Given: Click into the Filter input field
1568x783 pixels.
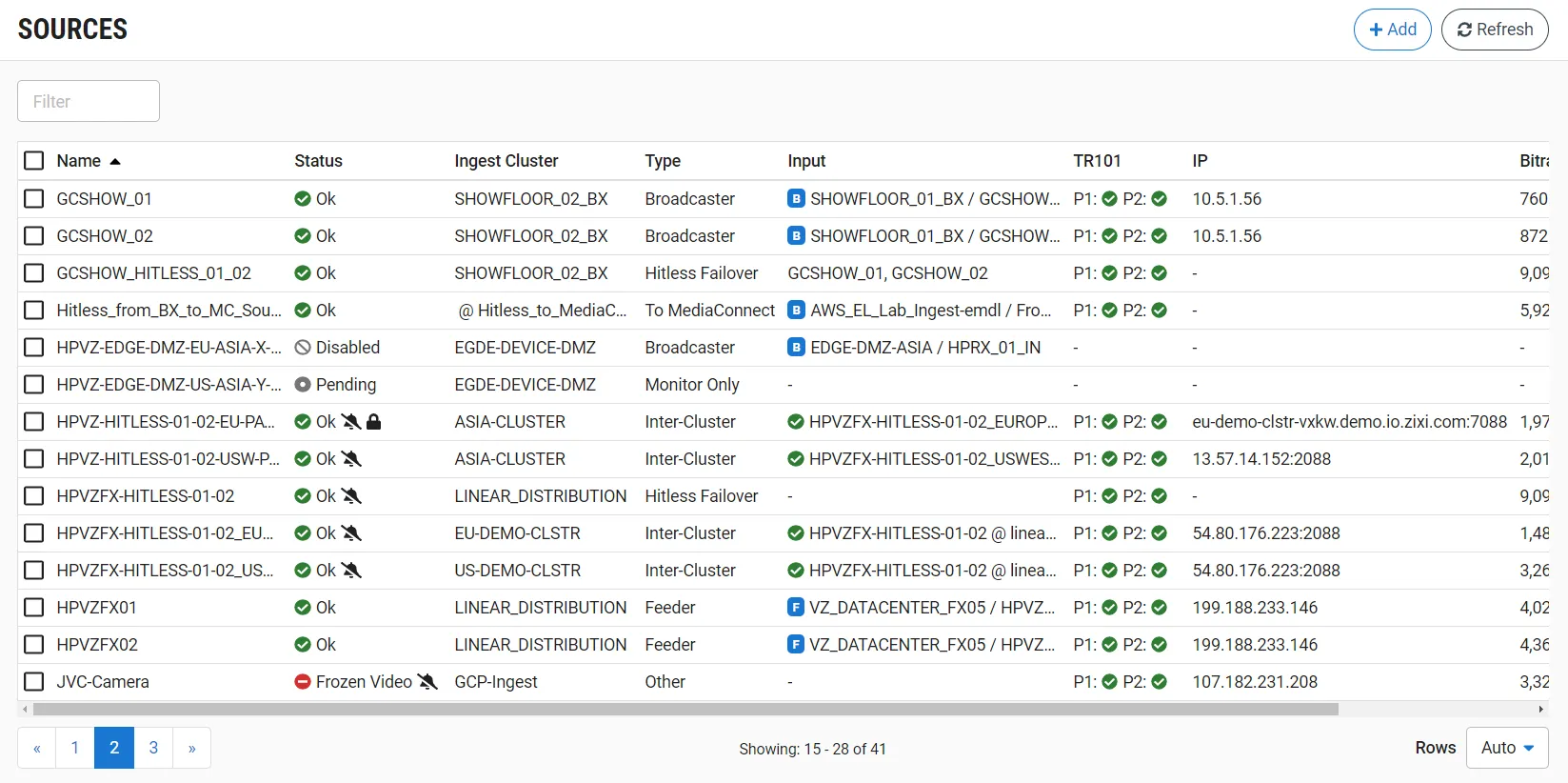Looking at the screenshot, I should pyautogui.click(x=89, y=101).
